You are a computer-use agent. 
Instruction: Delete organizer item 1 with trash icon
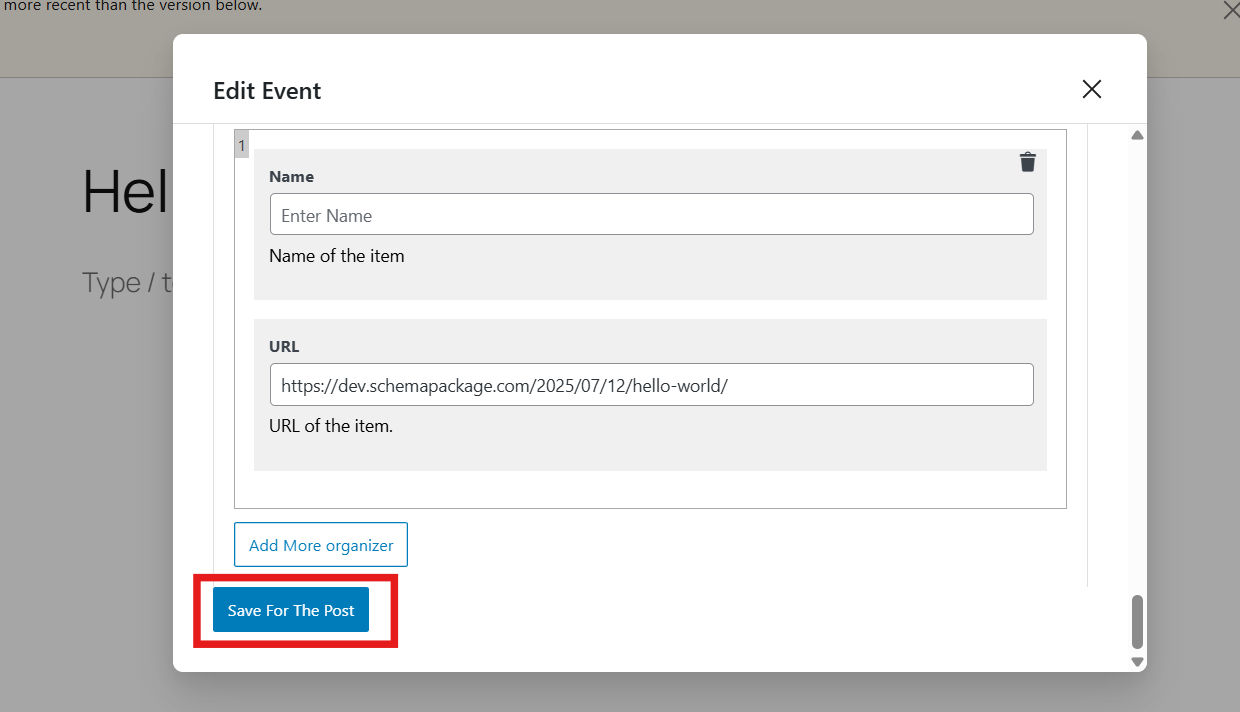click(1028, 162)
